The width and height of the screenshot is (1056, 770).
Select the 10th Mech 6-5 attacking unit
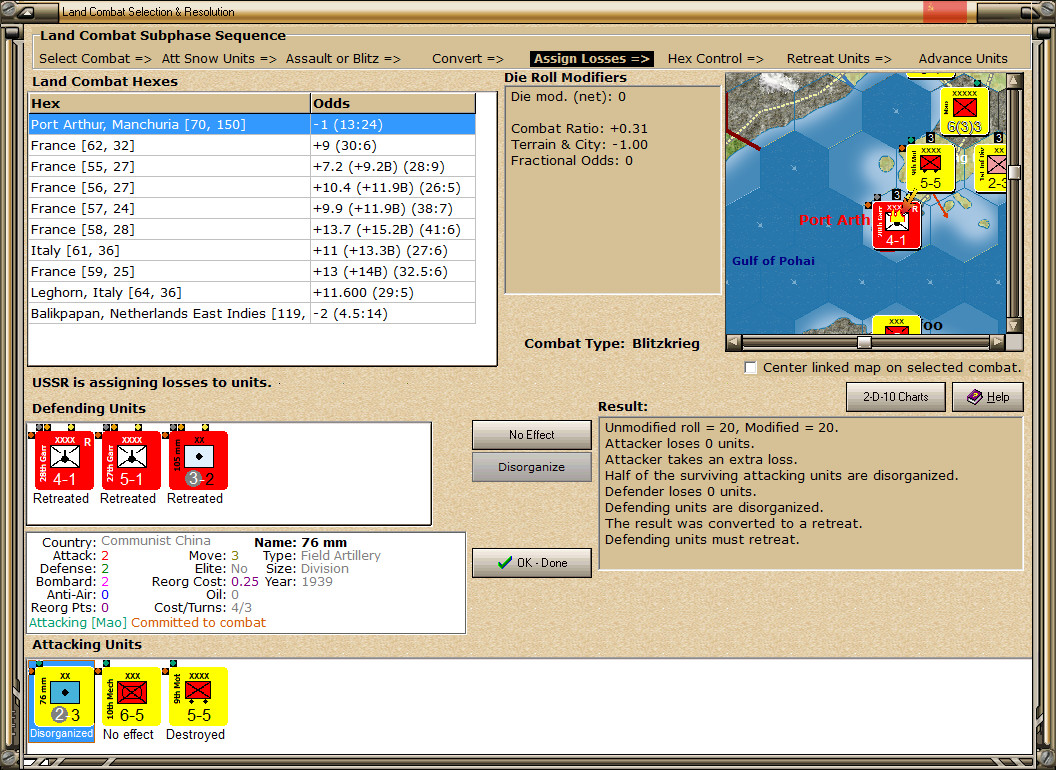click(x=131, y=696)
